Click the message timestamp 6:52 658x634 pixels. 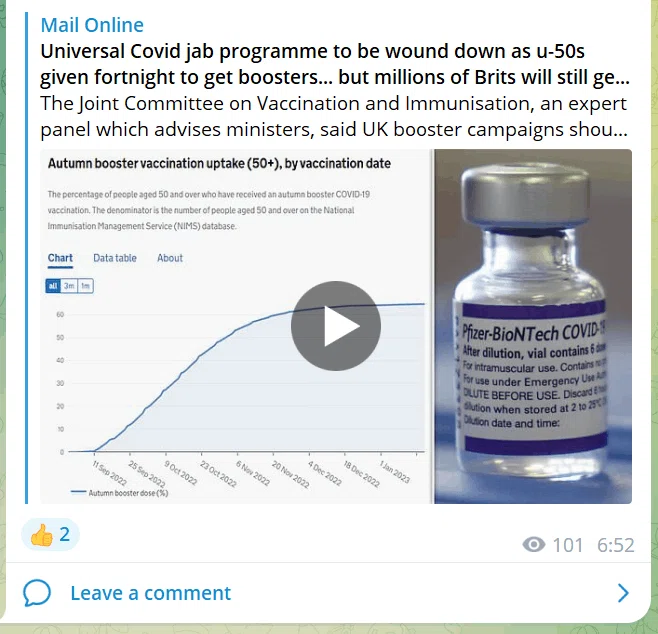coord(616,545)
